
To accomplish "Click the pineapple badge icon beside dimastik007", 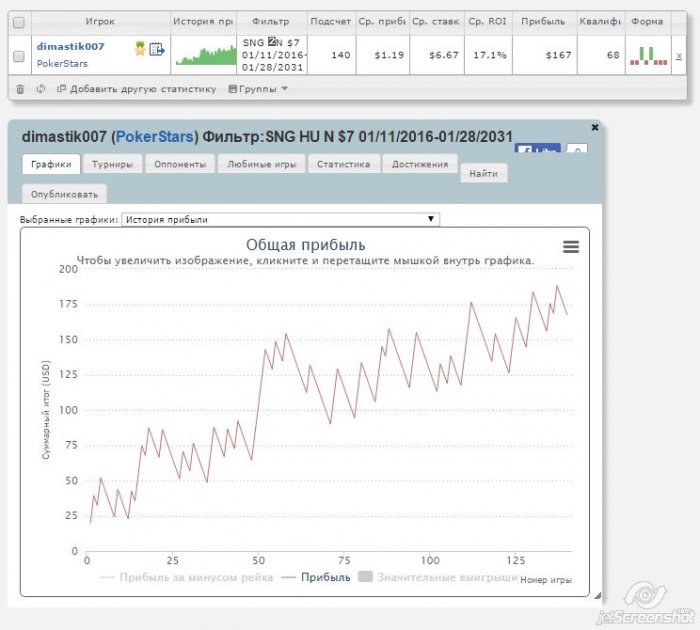I will pyautogui.click(x=140, y=48).
